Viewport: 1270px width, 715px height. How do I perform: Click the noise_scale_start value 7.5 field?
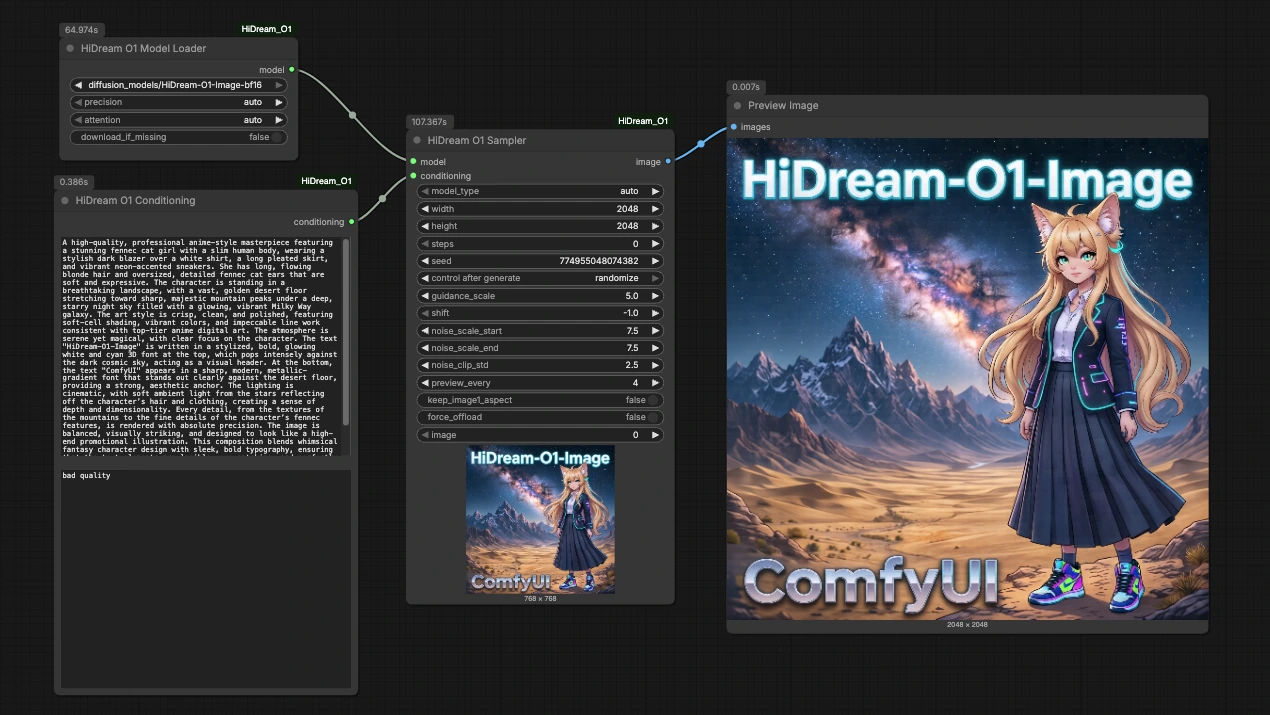540,331
